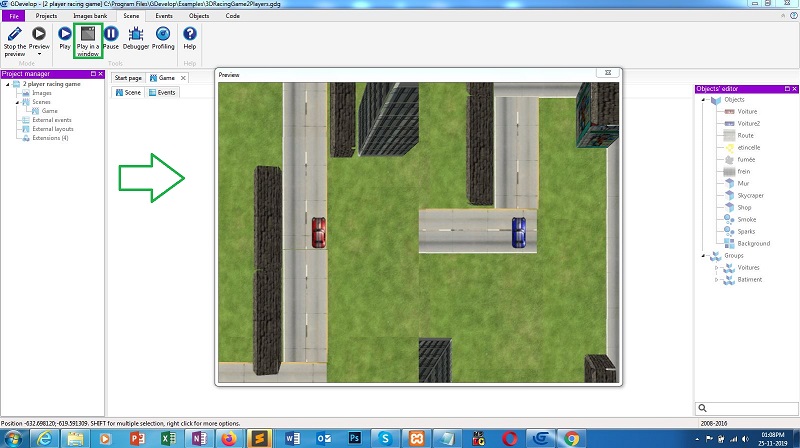This screenshot has width=800, height=448.
Task: Click the red car in the preview
Action: point(319,233)
